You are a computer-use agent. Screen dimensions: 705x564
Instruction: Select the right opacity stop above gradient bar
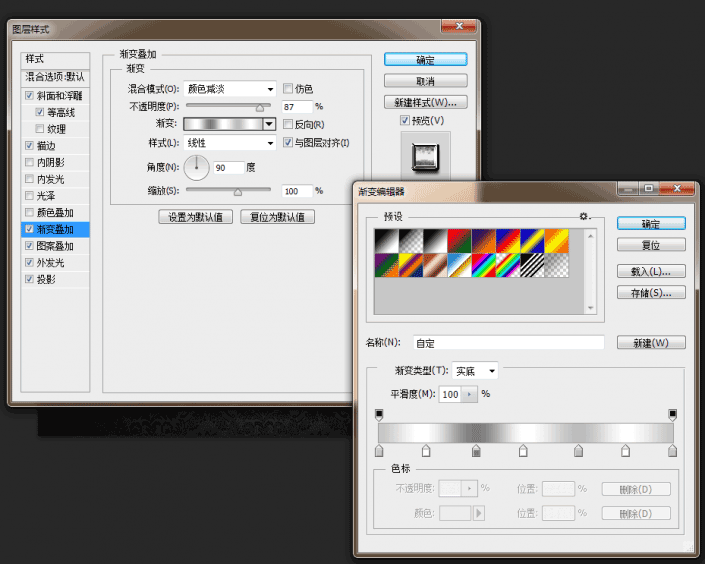click(x=672, y=415)
